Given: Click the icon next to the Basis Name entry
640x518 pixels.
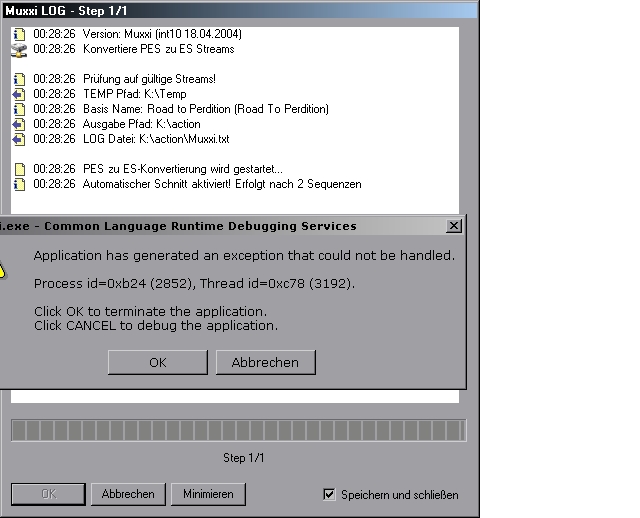Looking at the screenshot, I should pyautogui.click(x=18, y=109).
